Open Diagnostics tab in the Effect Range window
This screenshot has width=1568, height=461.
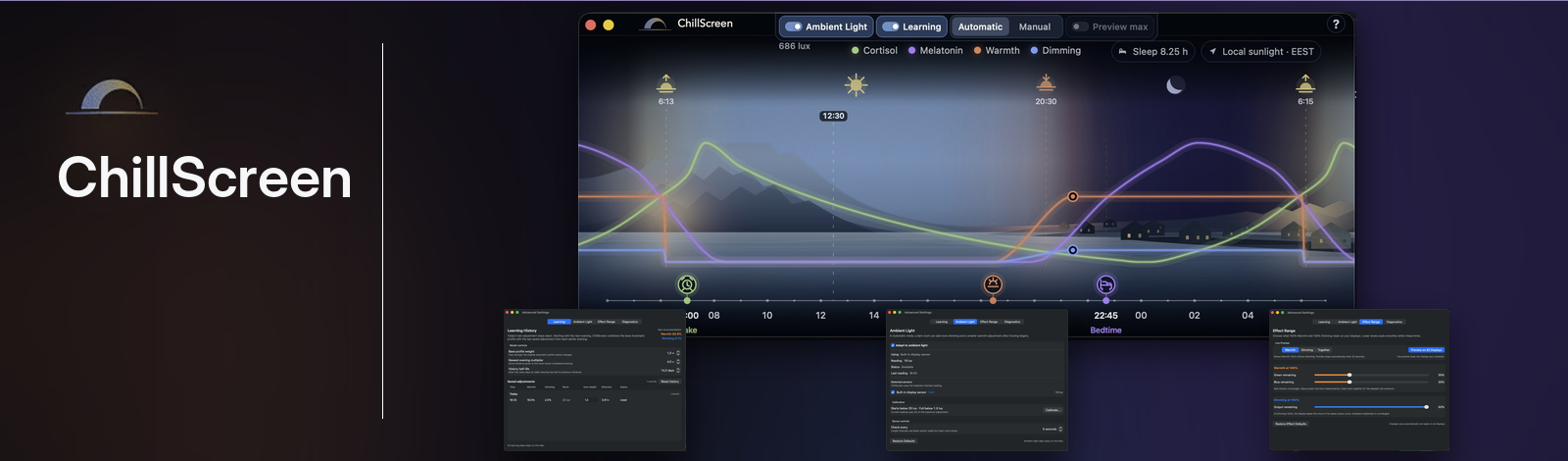(1395, 322)
